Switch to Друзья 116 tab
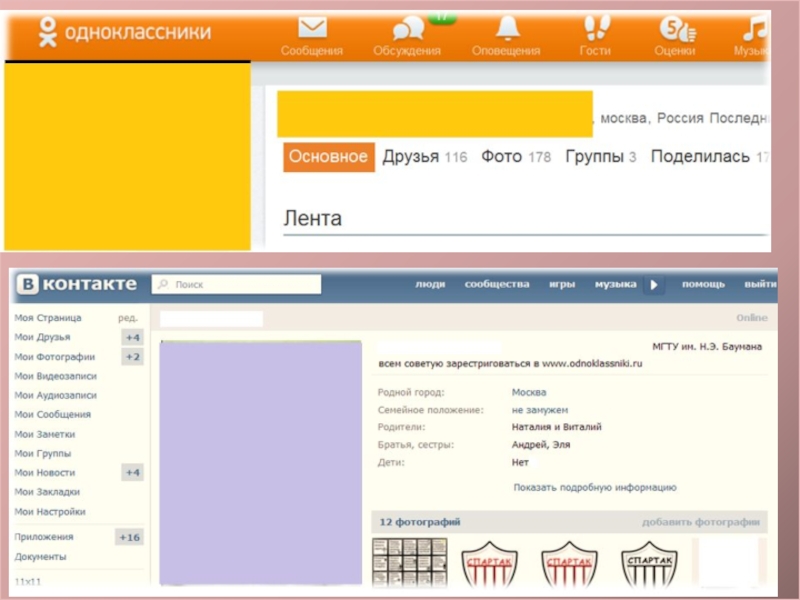Image resolution: width=800 pixels, height=600 pixels. click(424, 157)
